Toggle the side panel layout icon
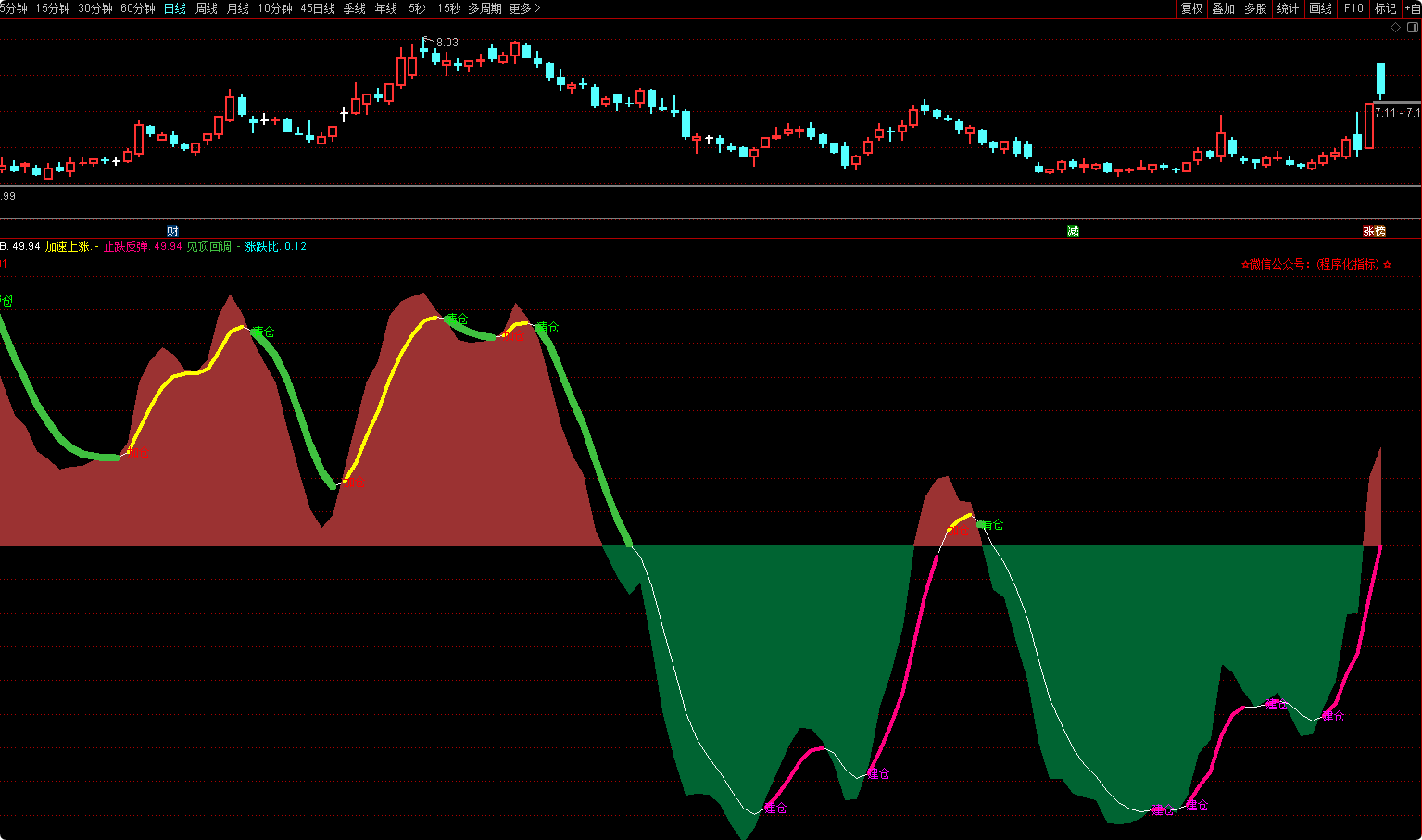The image size is (1422, 840). [1413, 27]
